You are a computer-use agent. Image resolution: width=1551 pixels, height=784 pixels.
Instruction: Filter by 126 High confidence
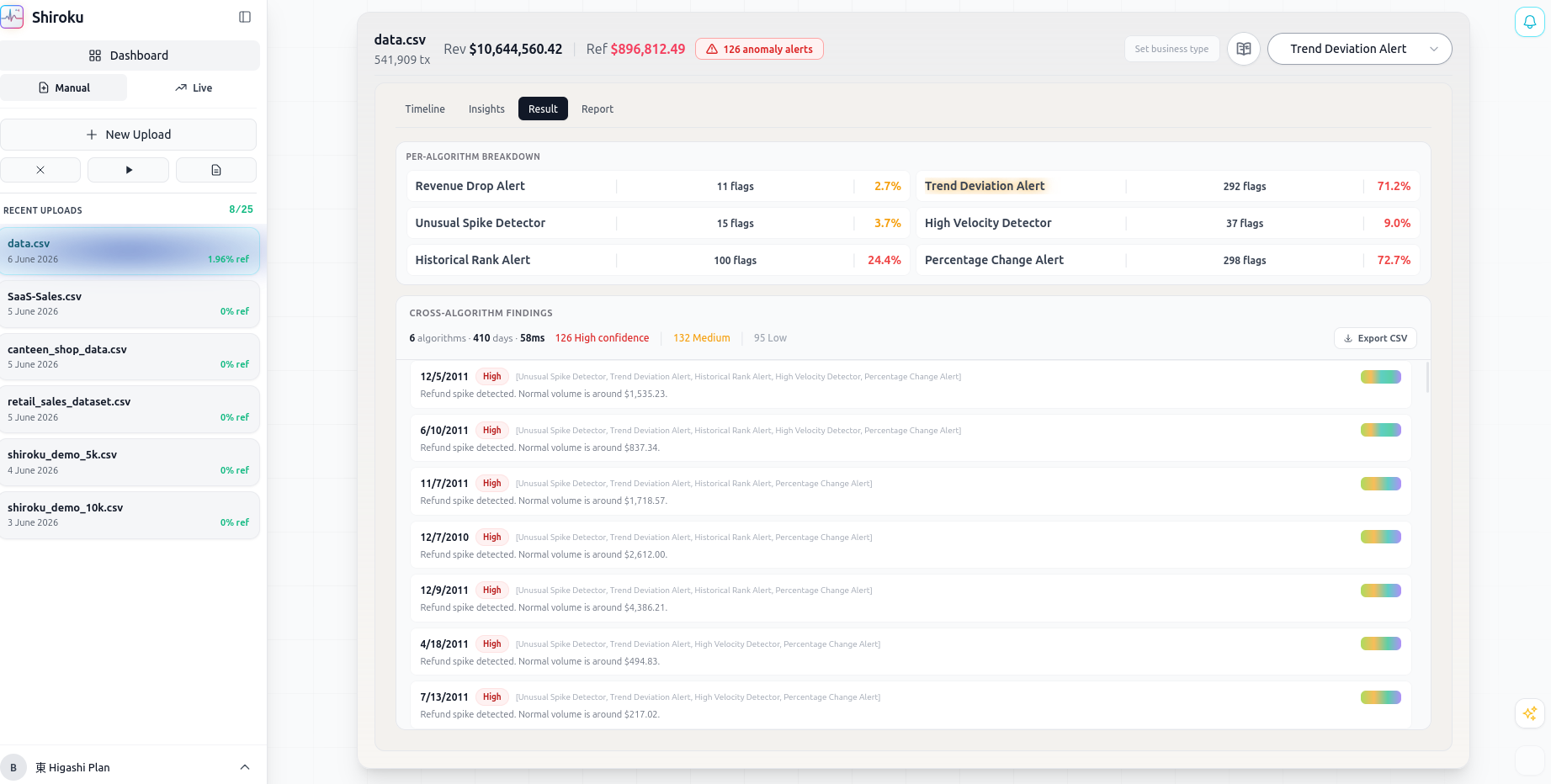(x=602, y=338)
